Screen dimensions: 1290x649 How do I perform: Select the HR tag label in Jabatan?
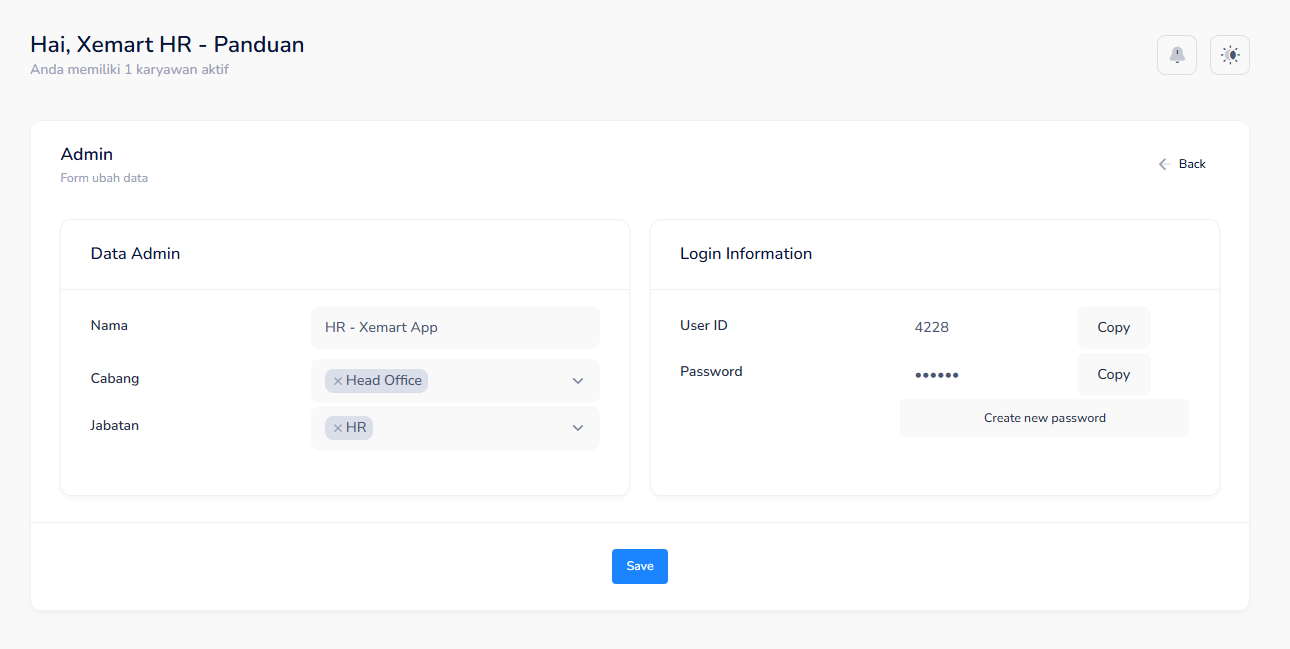(356, 428)
